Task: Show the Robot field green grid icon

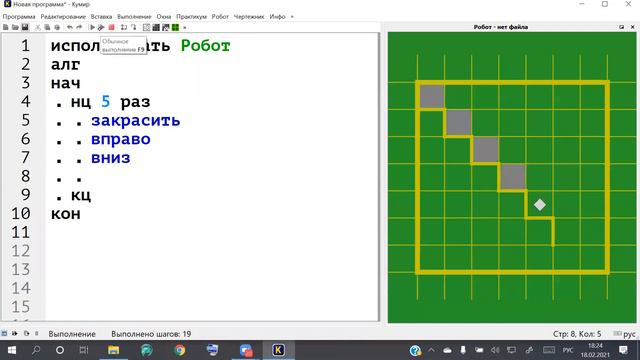Action: coord(176,27)
